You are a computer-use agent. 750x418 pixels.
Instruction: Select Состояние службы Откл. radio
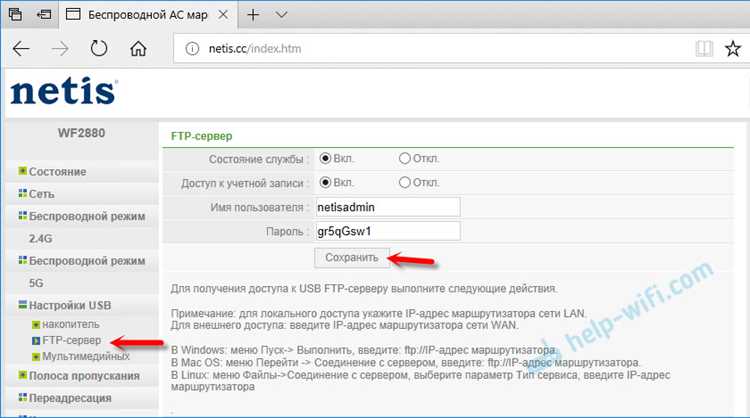405,158
